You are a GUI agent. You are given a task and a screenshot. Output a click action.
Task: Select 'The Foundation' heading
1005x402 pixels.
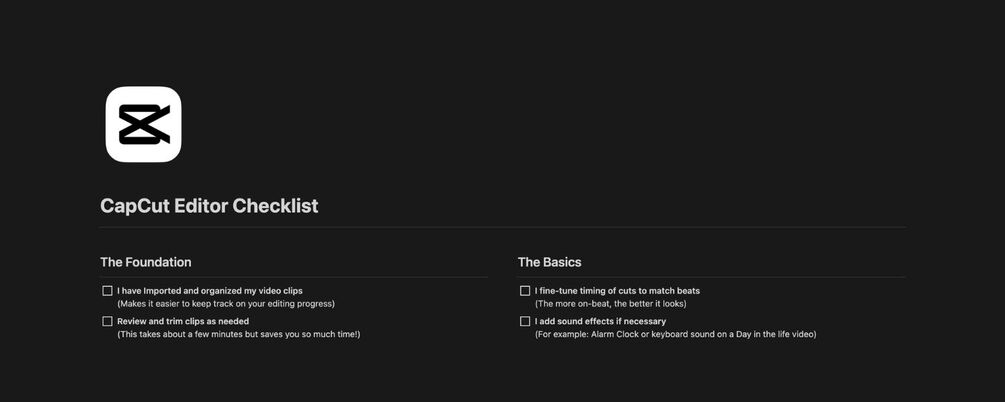146,262
